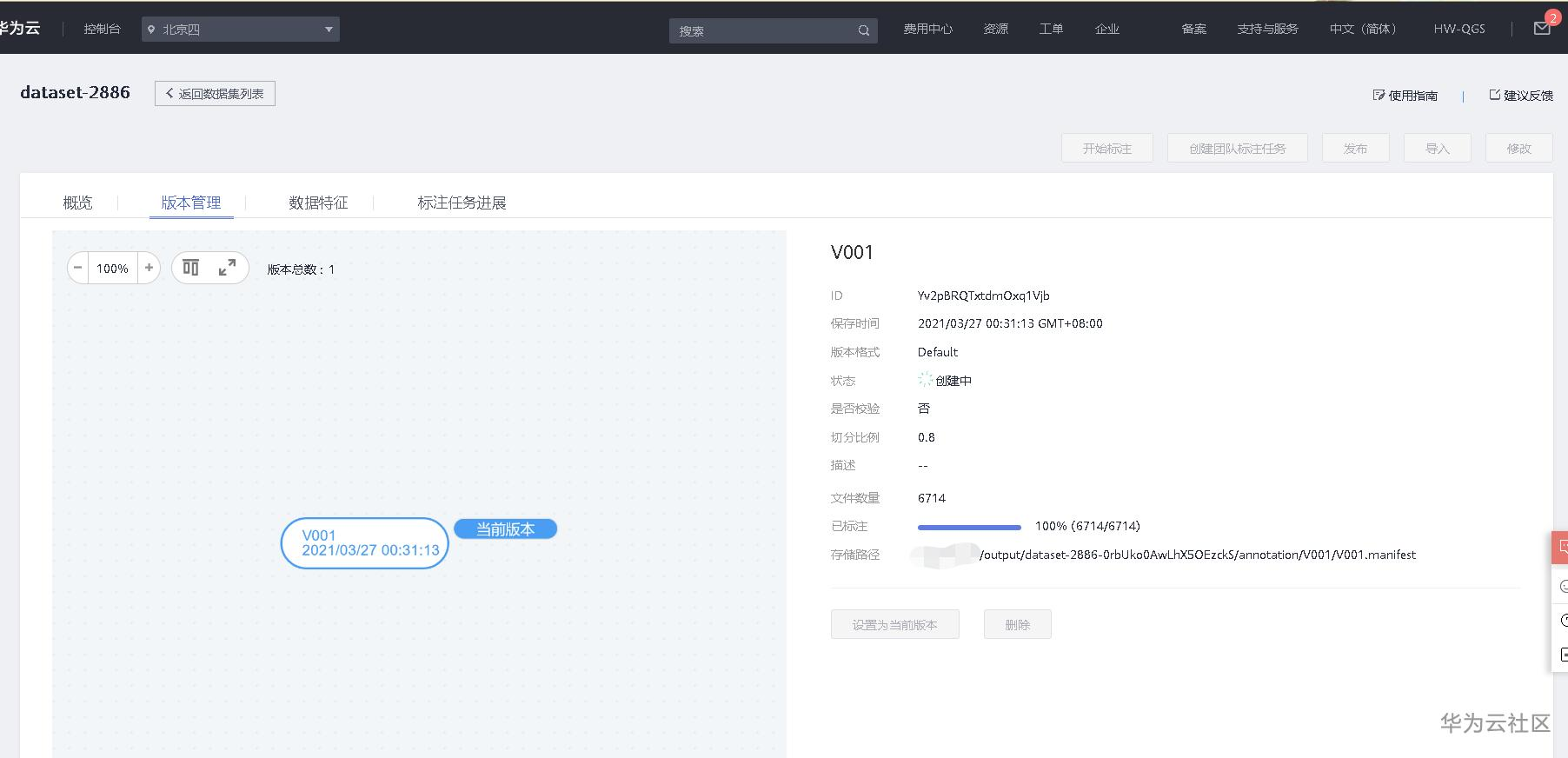Click the 创建中 status text
The width and height of the screenshot is (1568, 758).
pyautogui.click(x=953, y=381)
